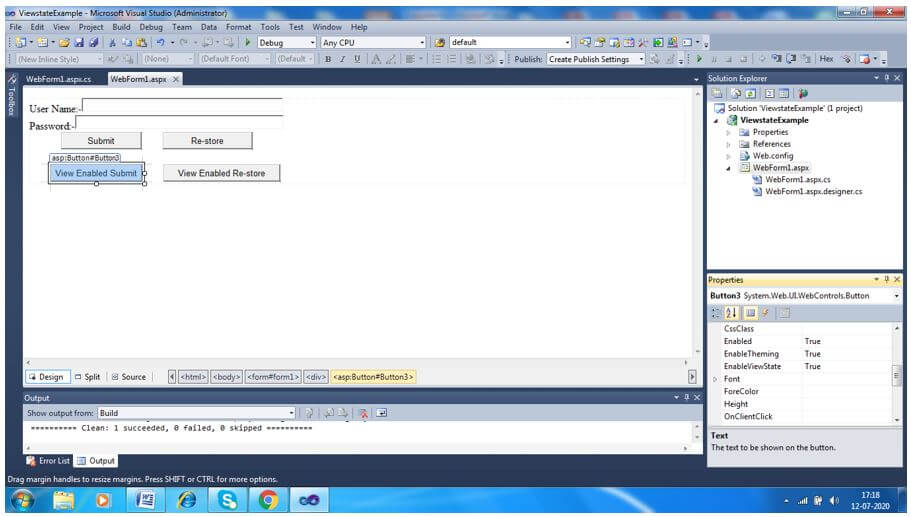Image resolution: width=911 pixels, height=517 pixels.
Task: Click Categorized icon in Properties panel
Action: point(716,313)
